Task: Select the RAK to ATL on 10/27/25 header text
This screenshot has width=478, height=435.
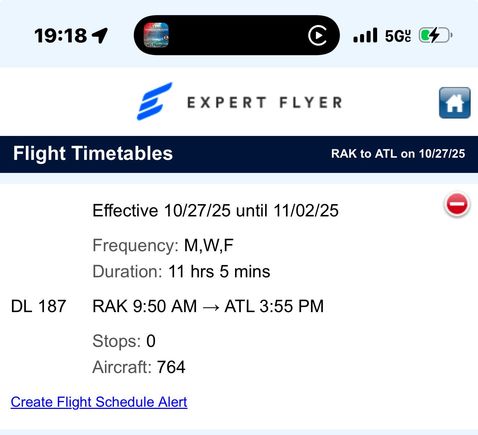Action: tap(398, 154)
